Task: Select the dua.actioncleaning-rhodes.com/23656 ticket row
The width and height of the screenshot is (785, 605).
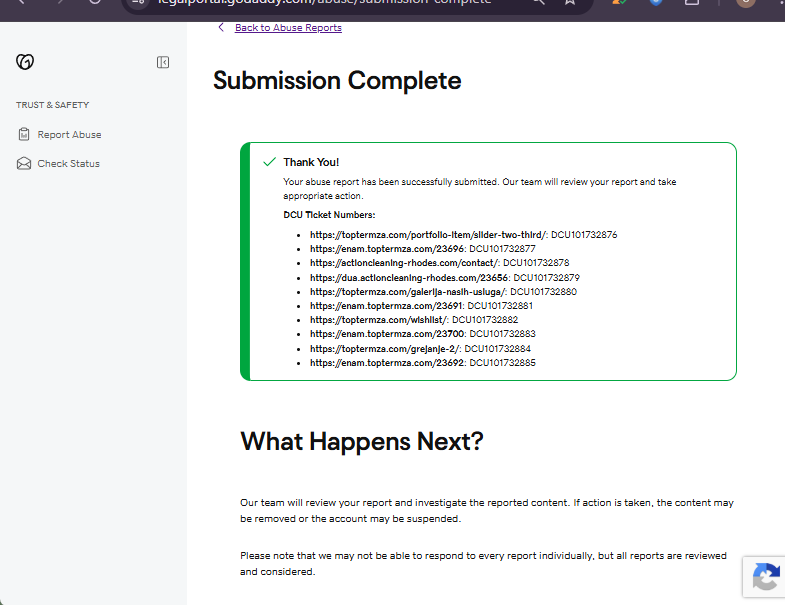Action: (x=445, y=277)
